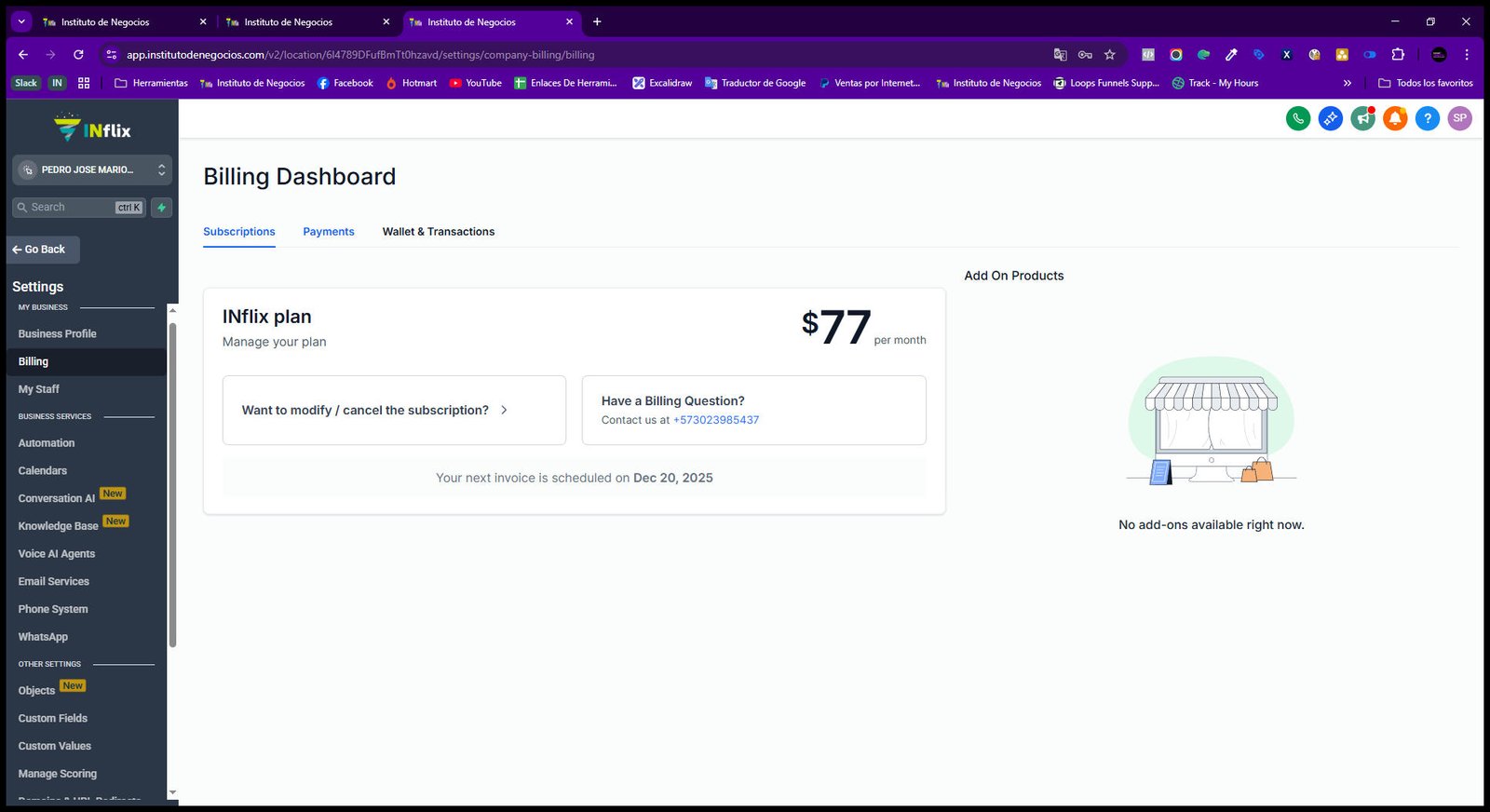Open the PEDRO JOSE MARIO account switcher
The width and height of the screenshot is (1490, 812).
point(92,169)
